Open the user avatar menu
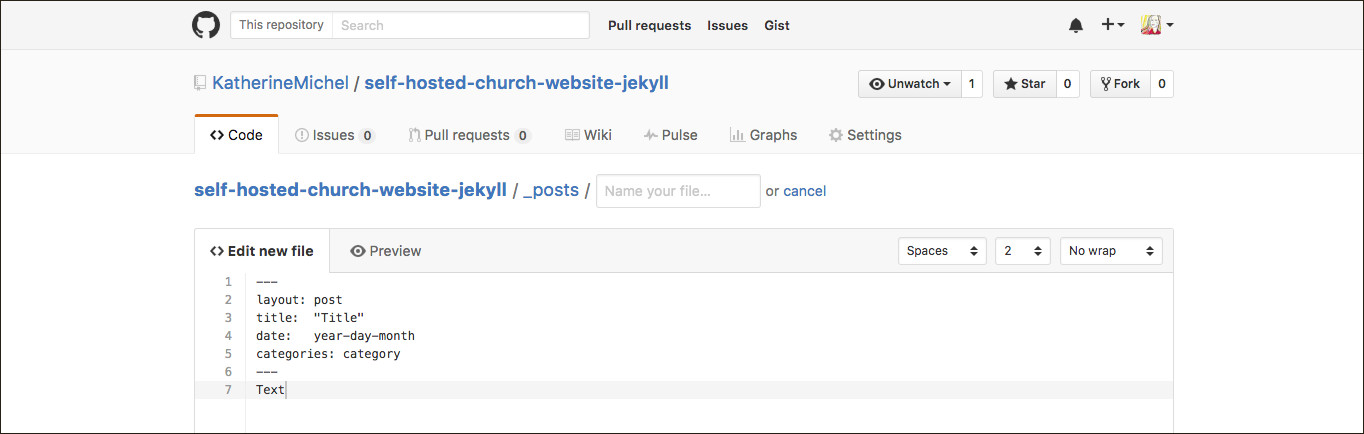Viewport: 1364px width, 434px height. (1157, 25)
